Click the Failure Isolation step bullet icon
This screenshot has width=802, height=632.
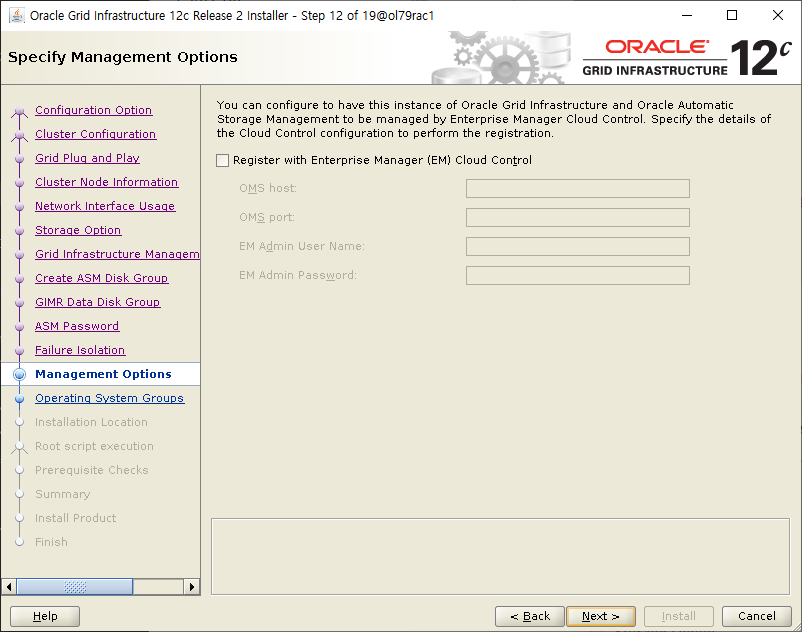tap(19, 350)
